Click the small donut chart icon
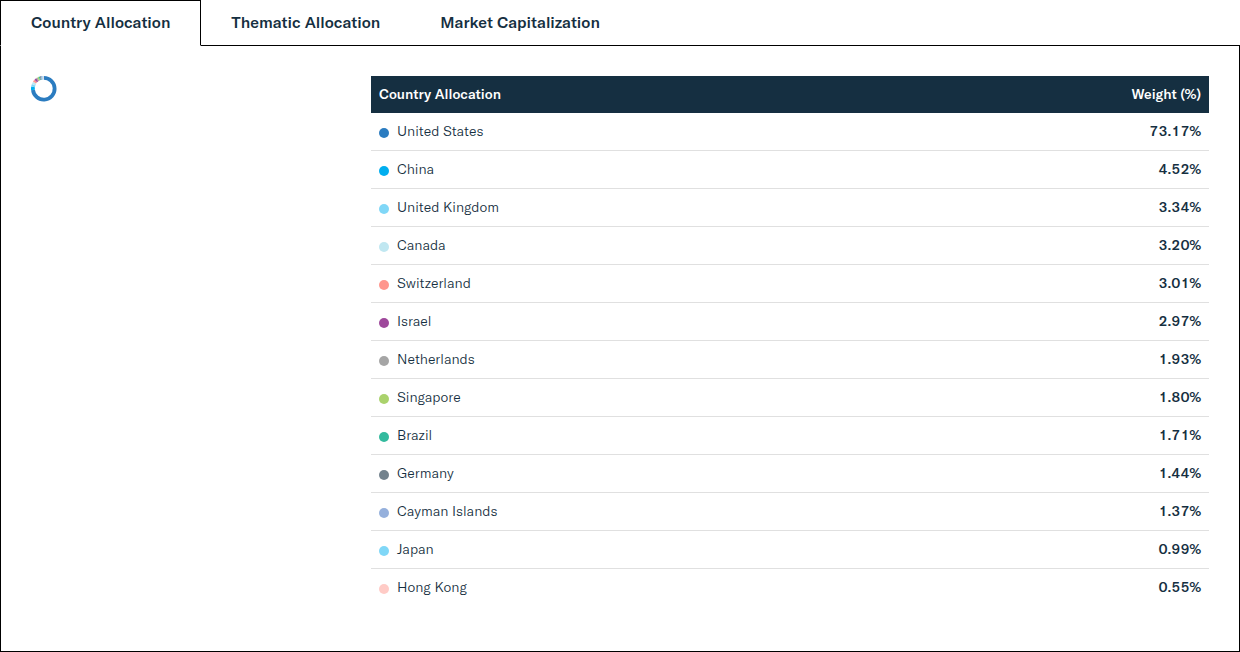The width and height of the screenshot is (1240, 652). click(x=44, y=89)
